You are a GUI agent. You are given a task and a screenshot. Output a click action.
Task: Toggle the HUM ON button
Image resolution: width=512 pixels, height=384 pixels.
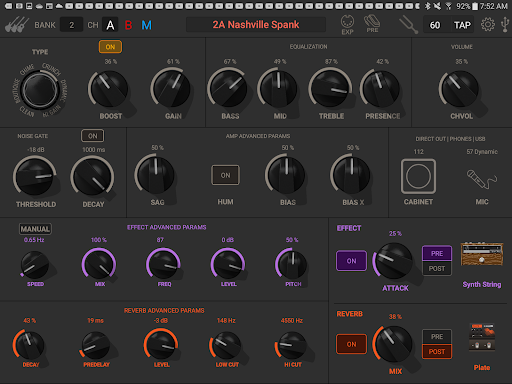(225, 175)
